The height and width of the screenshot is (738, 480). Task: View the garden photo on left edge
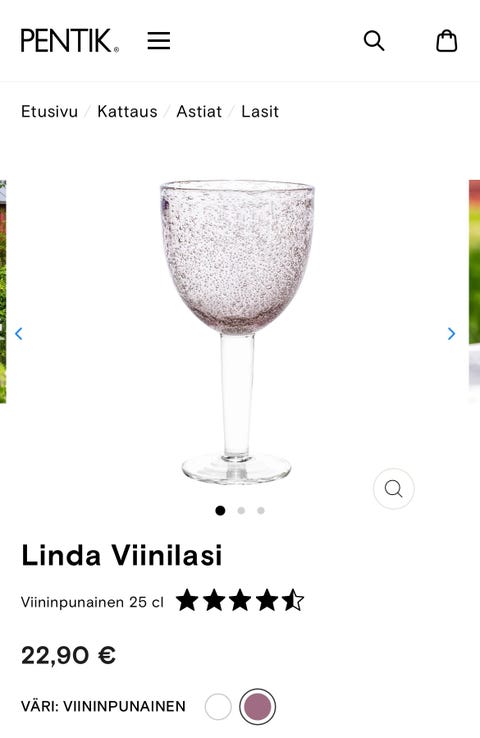pos(3,292)
